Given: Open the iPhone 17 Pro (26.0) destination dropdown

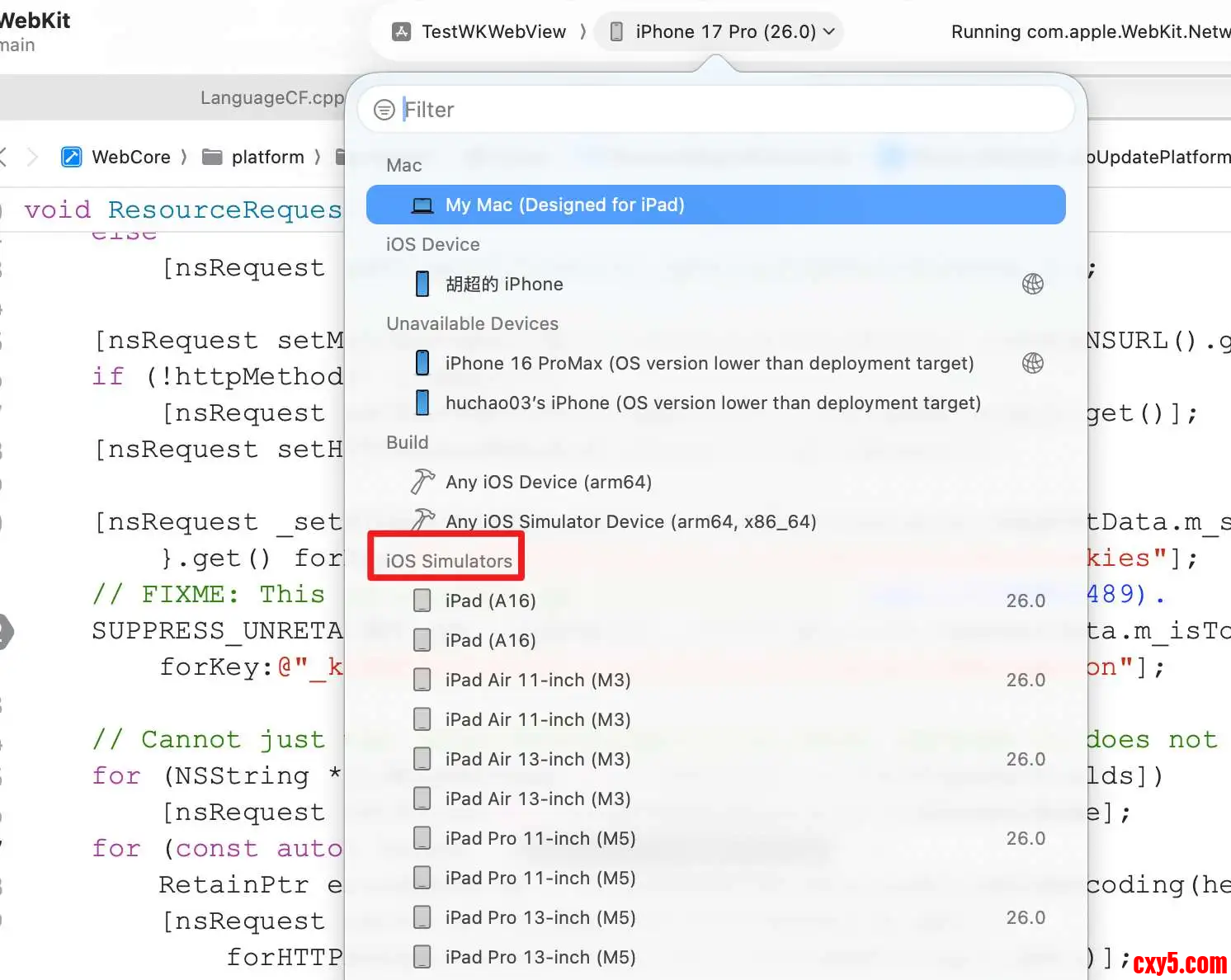Looking at the screenshot, I should coord(724,32).
